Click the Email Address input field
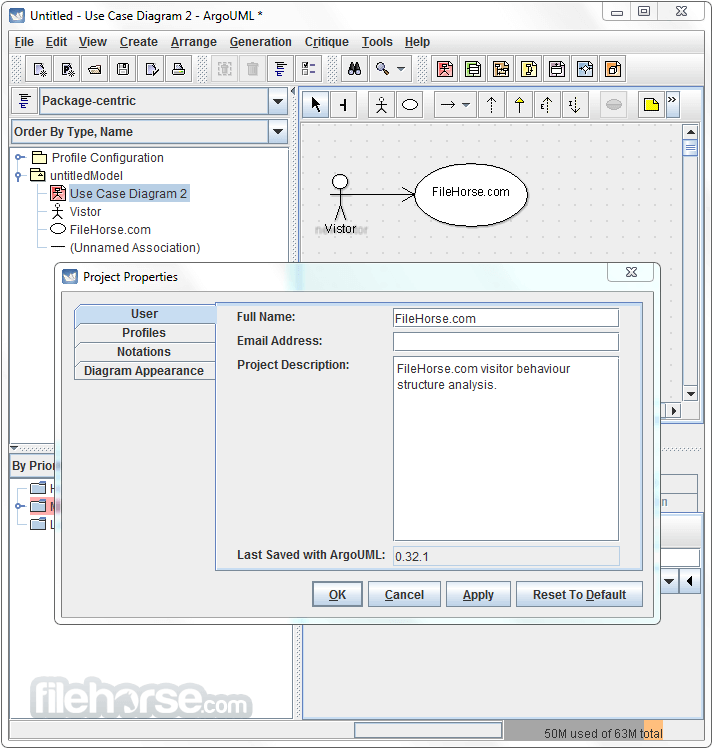The image size is (713, 749). tap(506, 342)
